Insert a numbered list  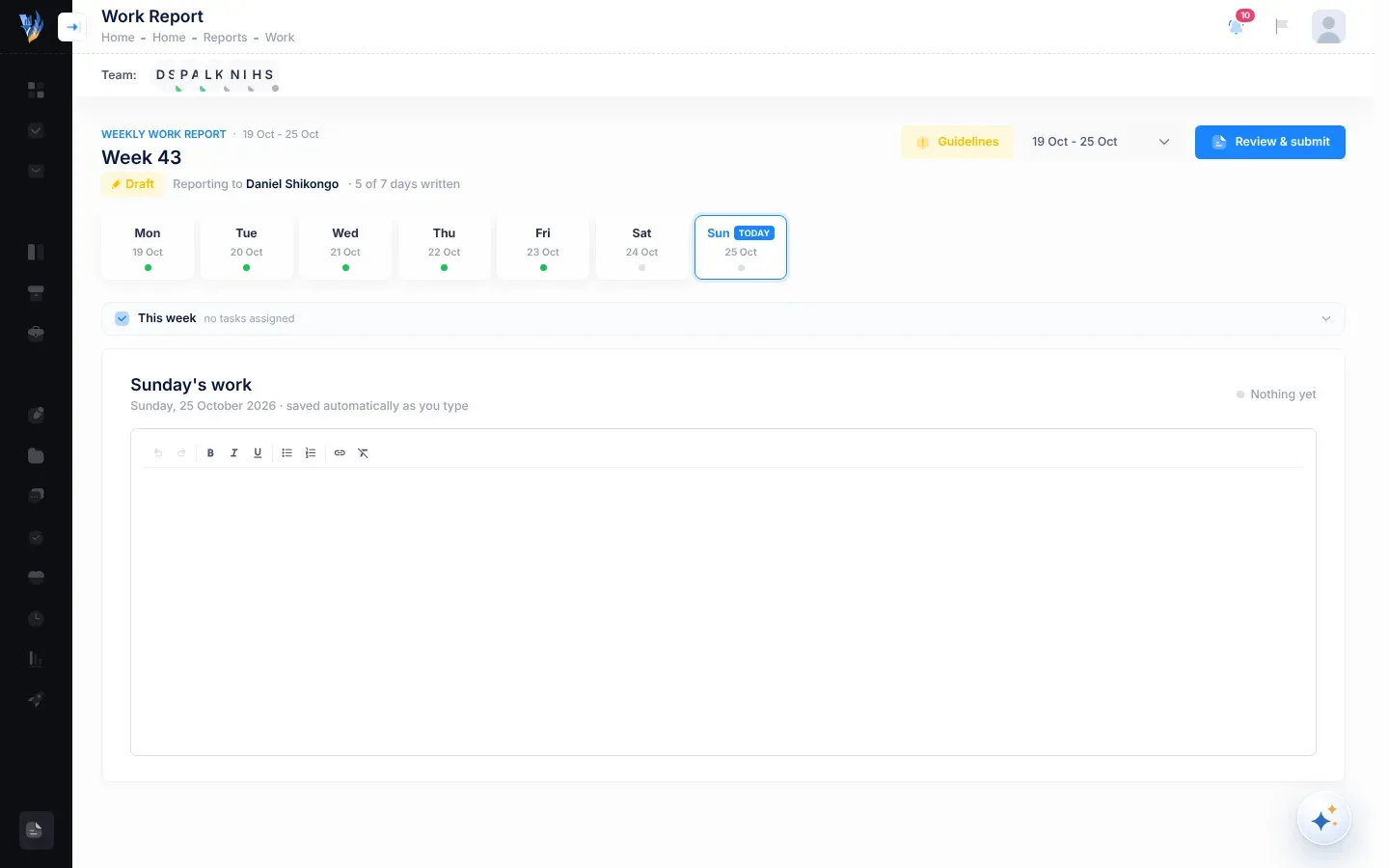click(311, 453)
